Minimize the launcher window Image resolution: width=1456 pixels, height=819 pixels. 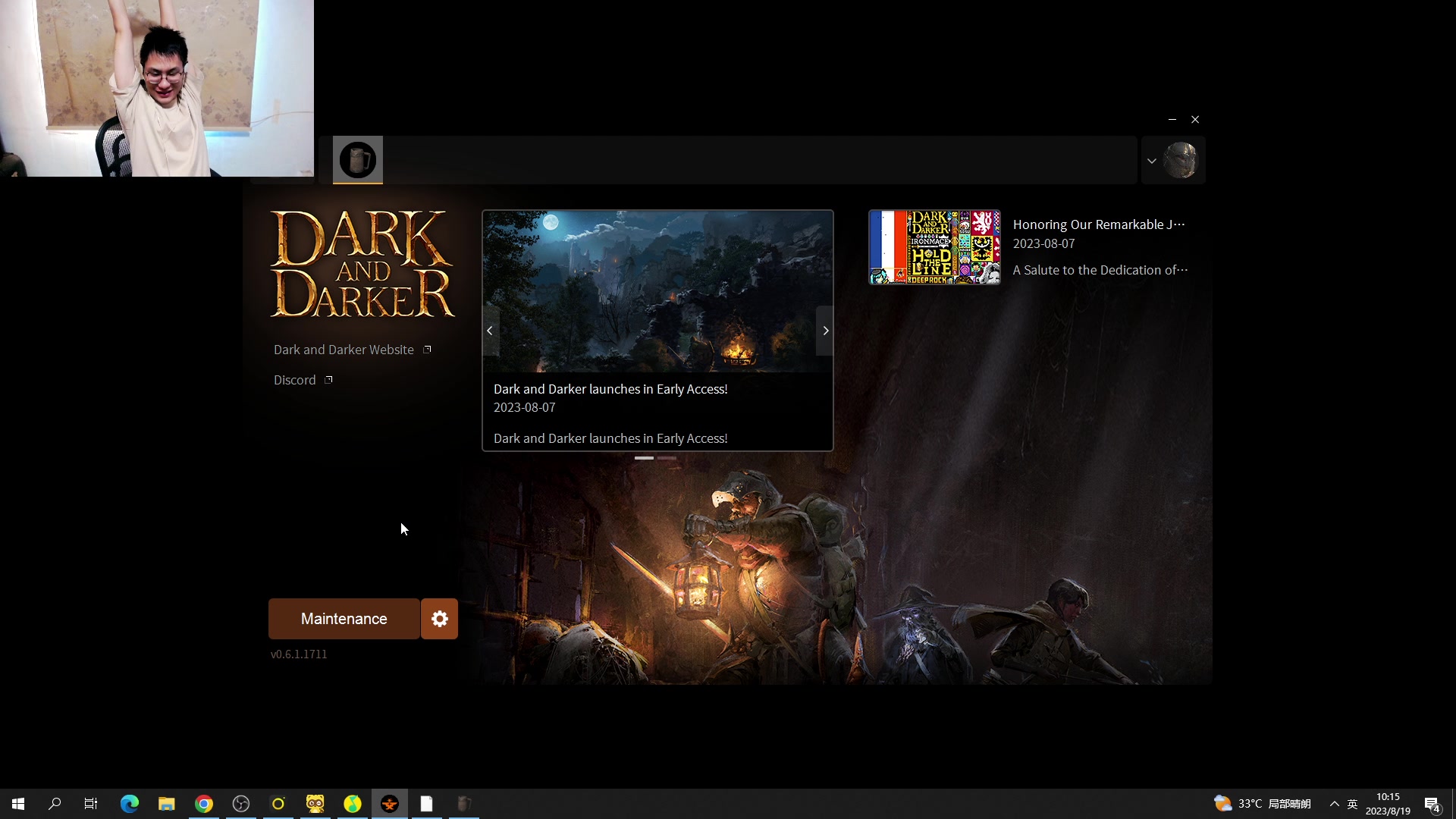[x=1172, y=120]
